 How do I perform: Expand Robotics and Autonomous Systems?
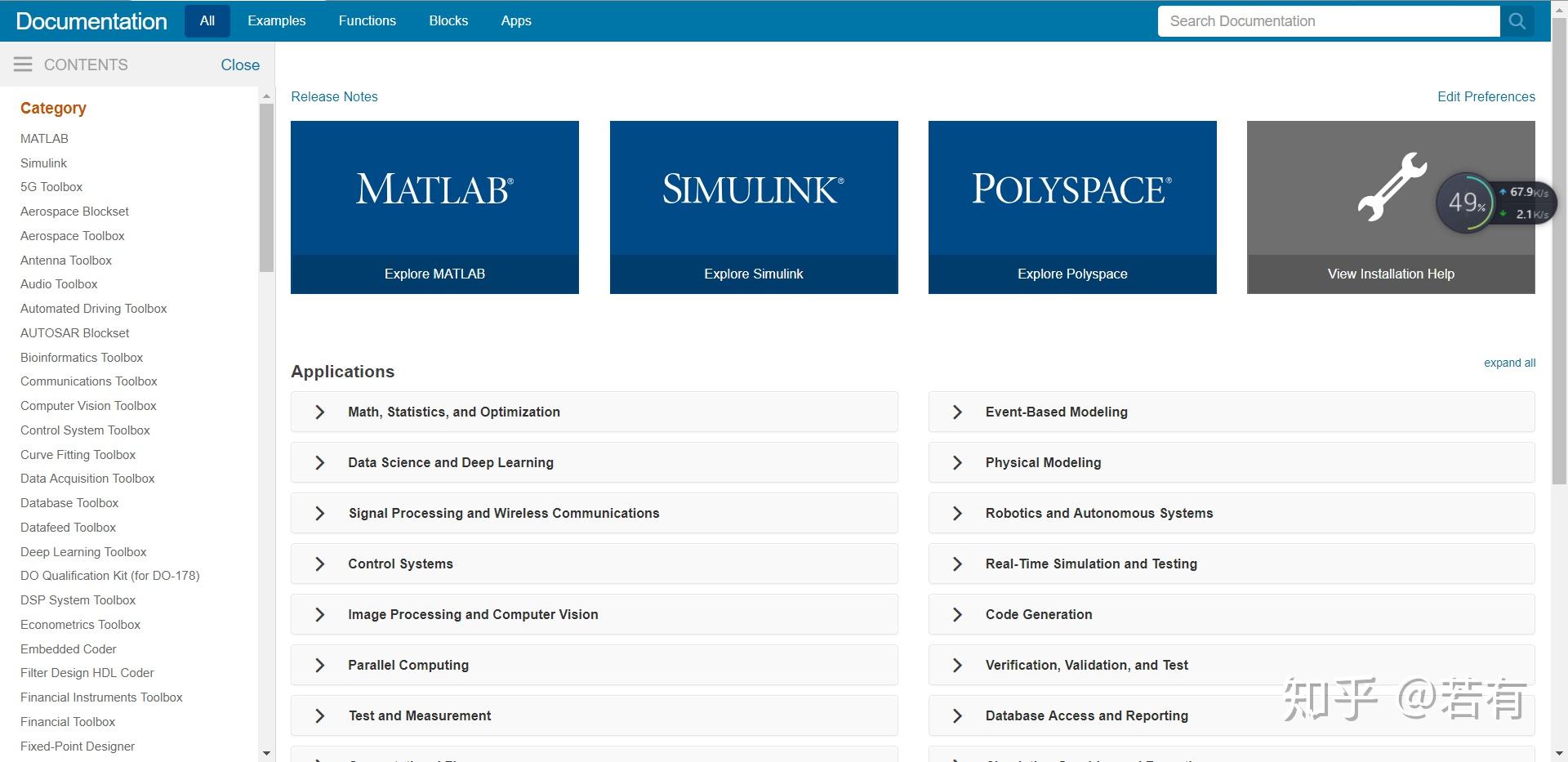[1232, 514]
